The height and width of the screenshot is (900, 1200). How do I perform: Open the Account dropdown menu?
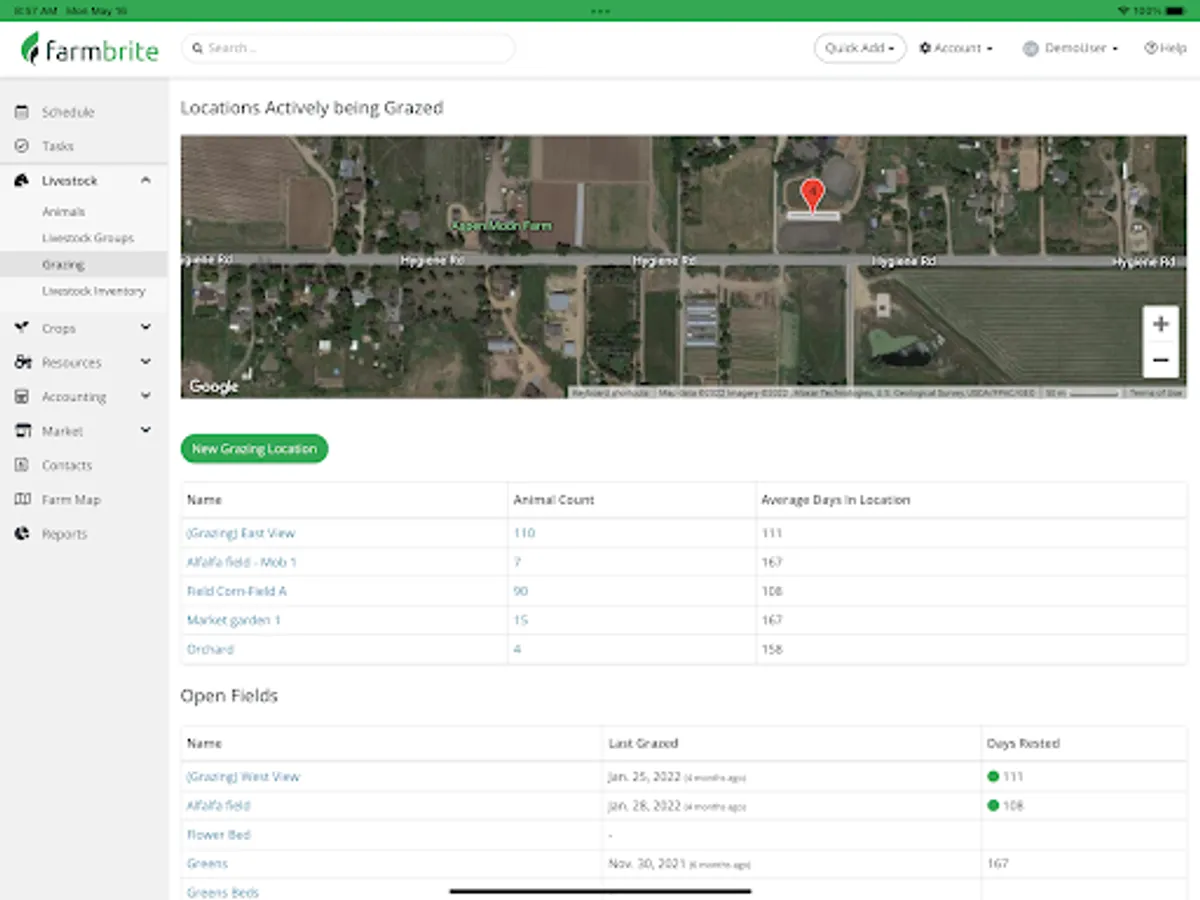pyautogui.click(x=956, y=48)
